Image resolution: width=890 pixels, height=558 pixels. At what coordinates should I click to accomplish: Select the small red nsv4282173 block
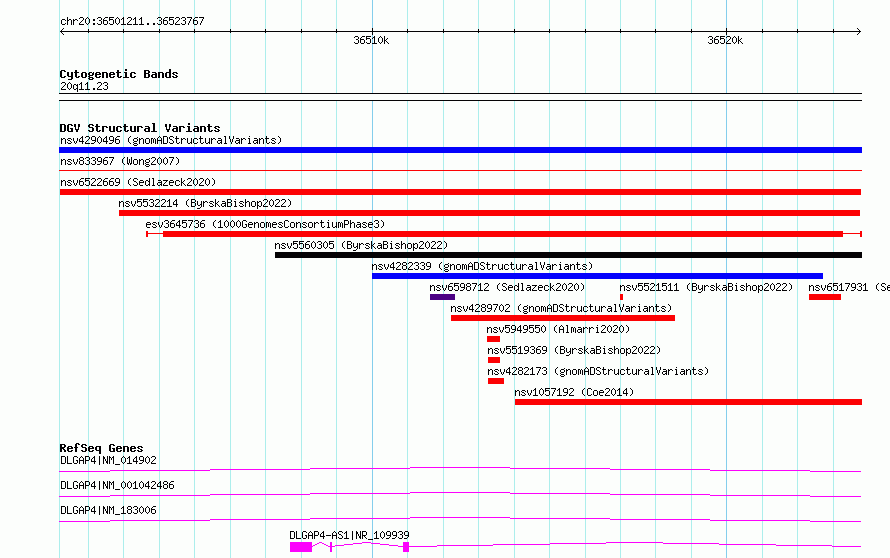click(x=496, y=381)
